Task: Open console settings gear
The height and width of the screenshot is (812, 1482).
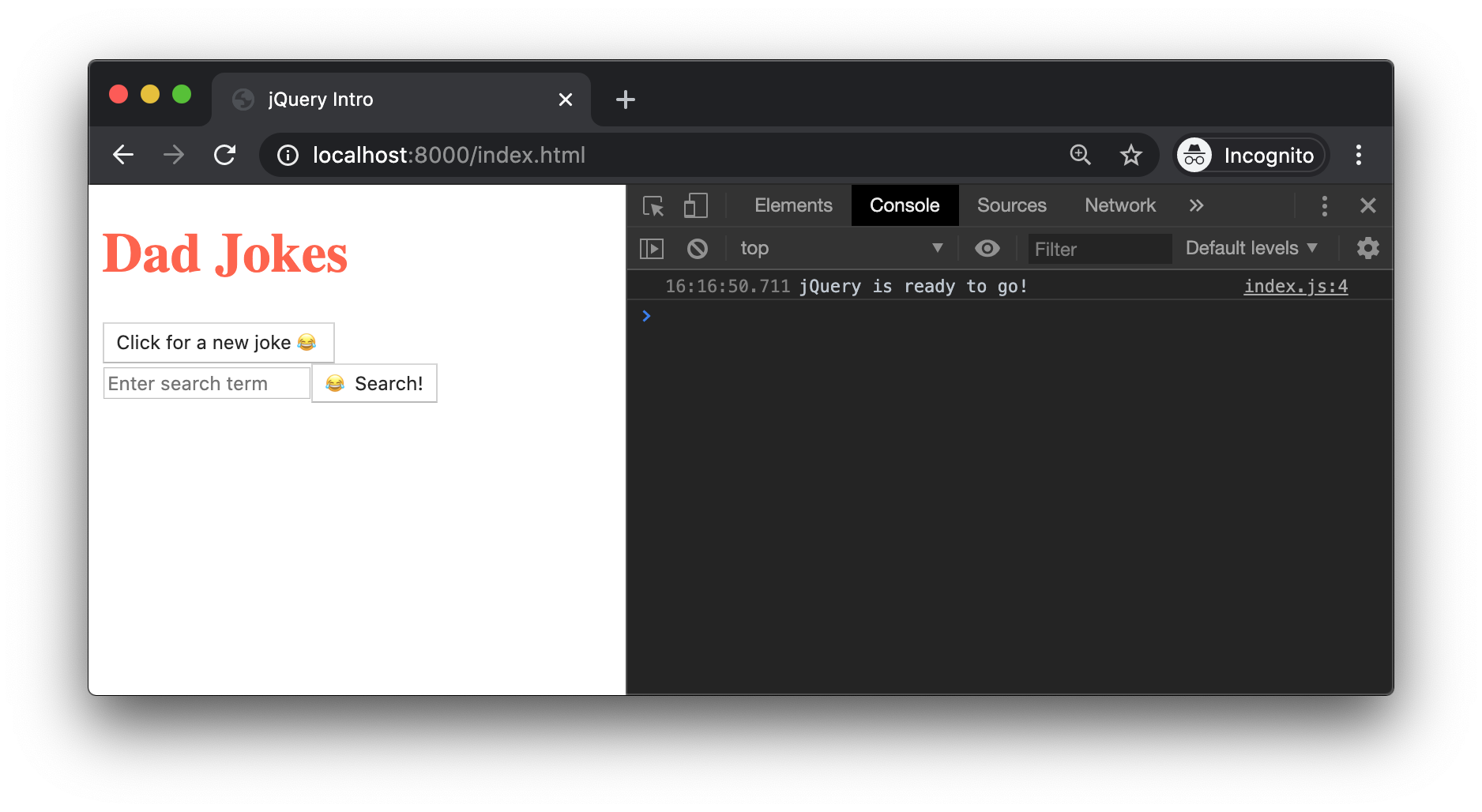Action: [x=1367, y=248]
